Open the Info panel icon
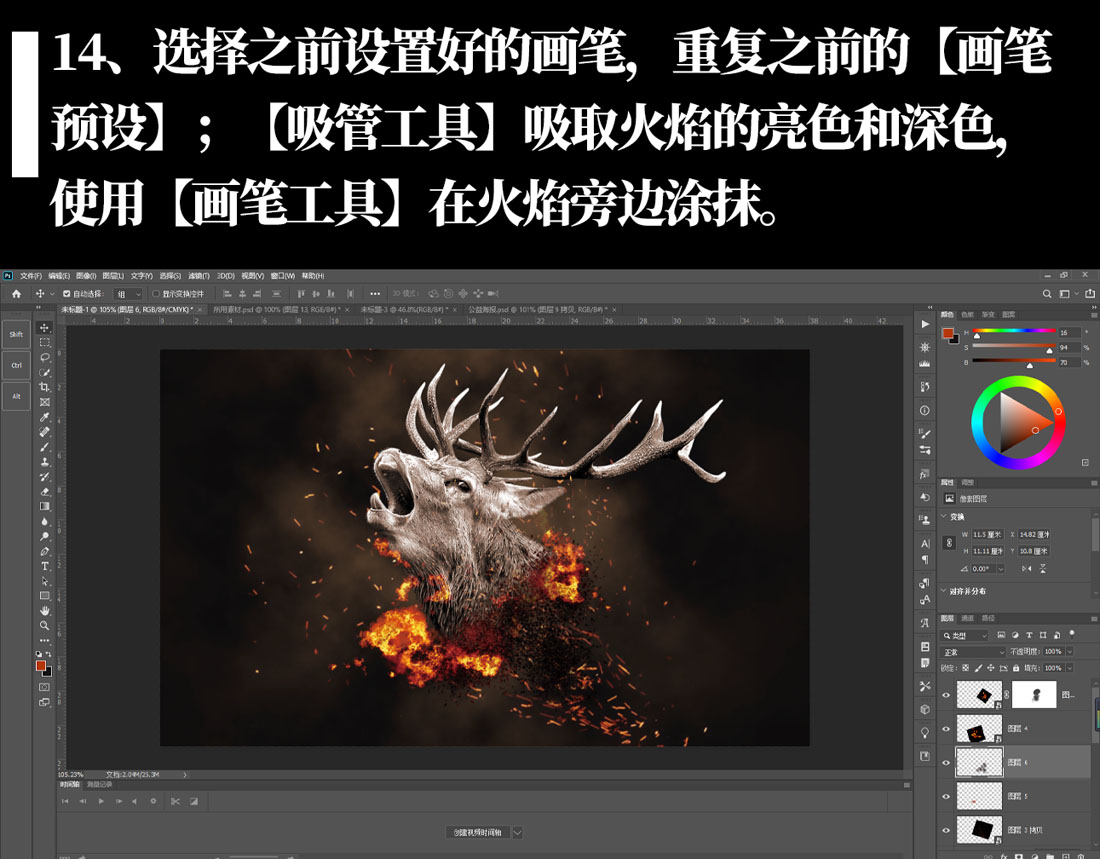This screenshot has height=859, width=1100. (x=925, y=410)
